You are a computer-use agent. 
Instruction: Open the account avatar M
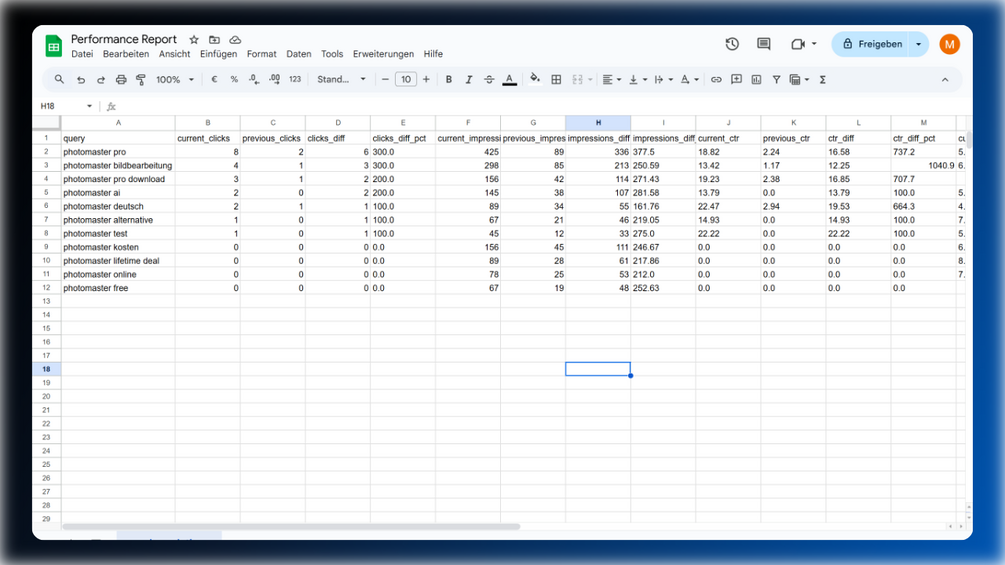[x=949, y=44]
